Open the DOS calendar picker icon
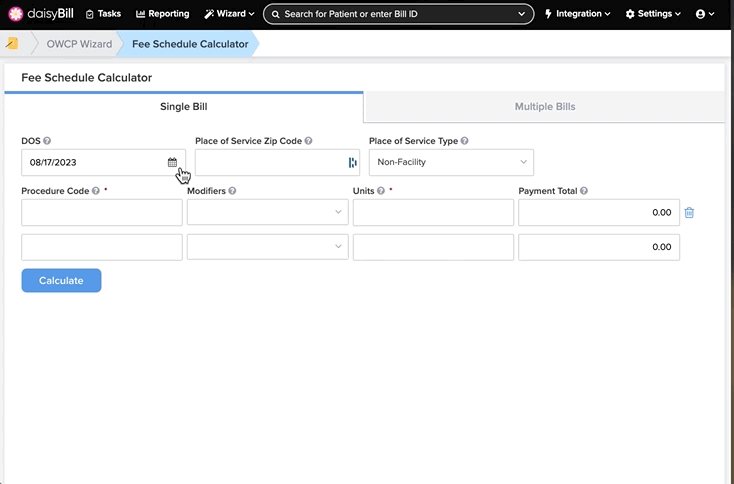 point(172,162)
